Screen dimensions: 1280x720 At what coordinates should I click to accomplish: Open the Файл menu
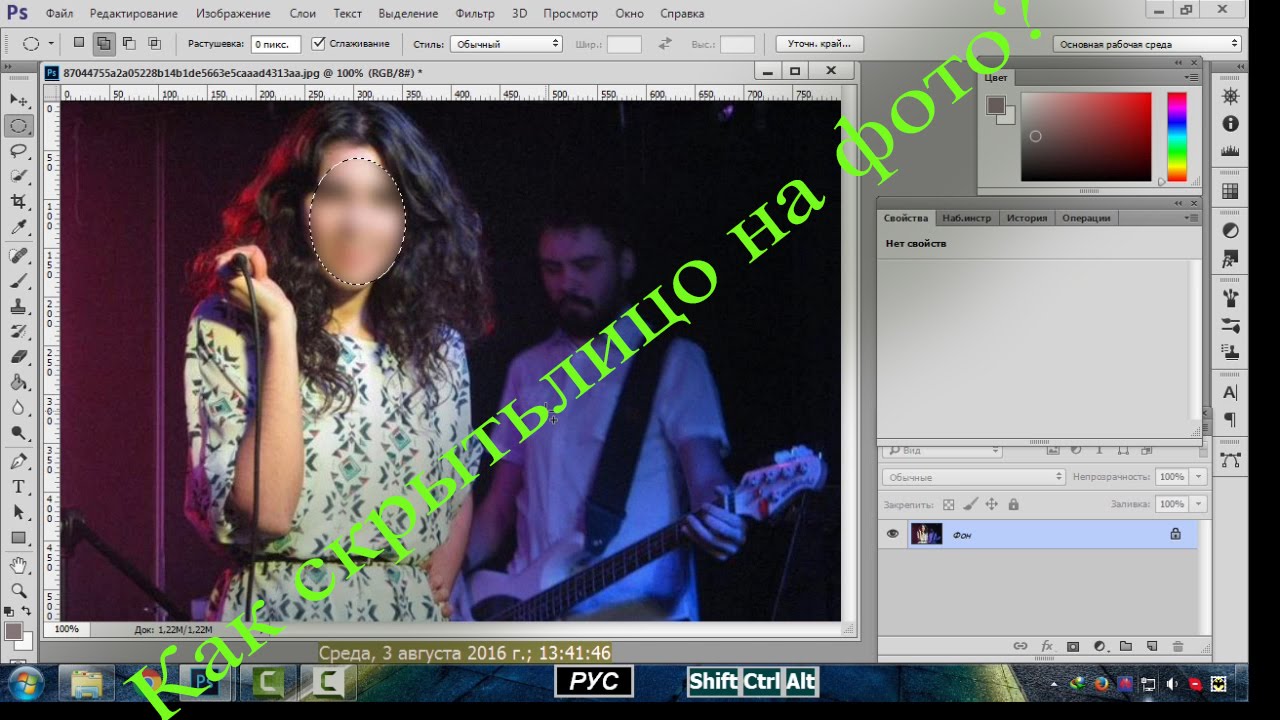coord(59,14)
